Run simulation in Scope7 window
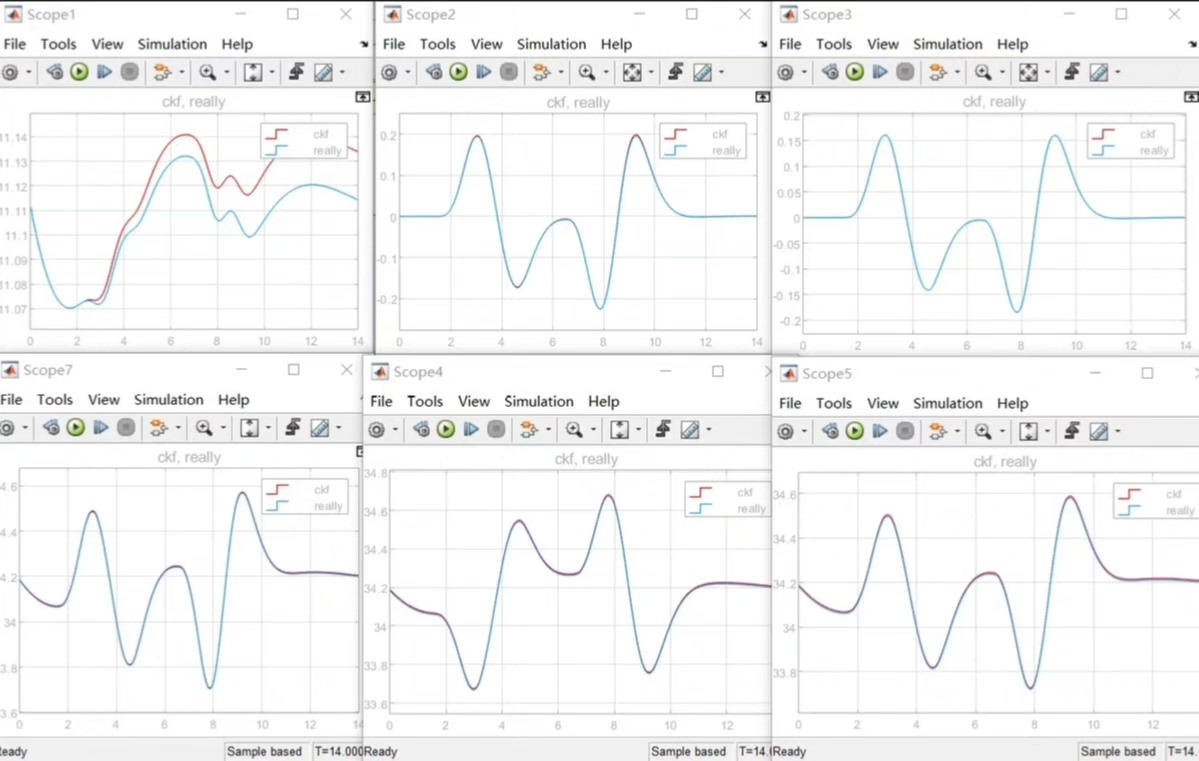 [x=76, y=428]
